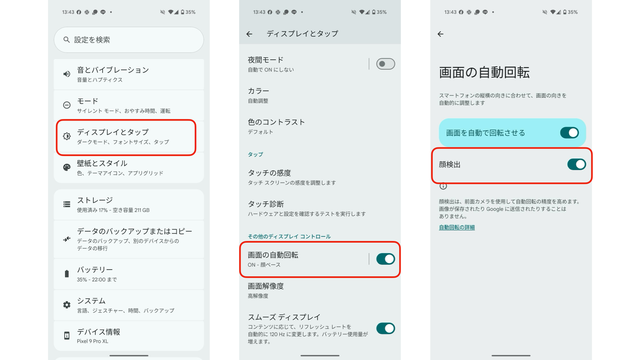Open システム settings
The width and height of the screenshot is (640, 360).
[x=129, y=305]
